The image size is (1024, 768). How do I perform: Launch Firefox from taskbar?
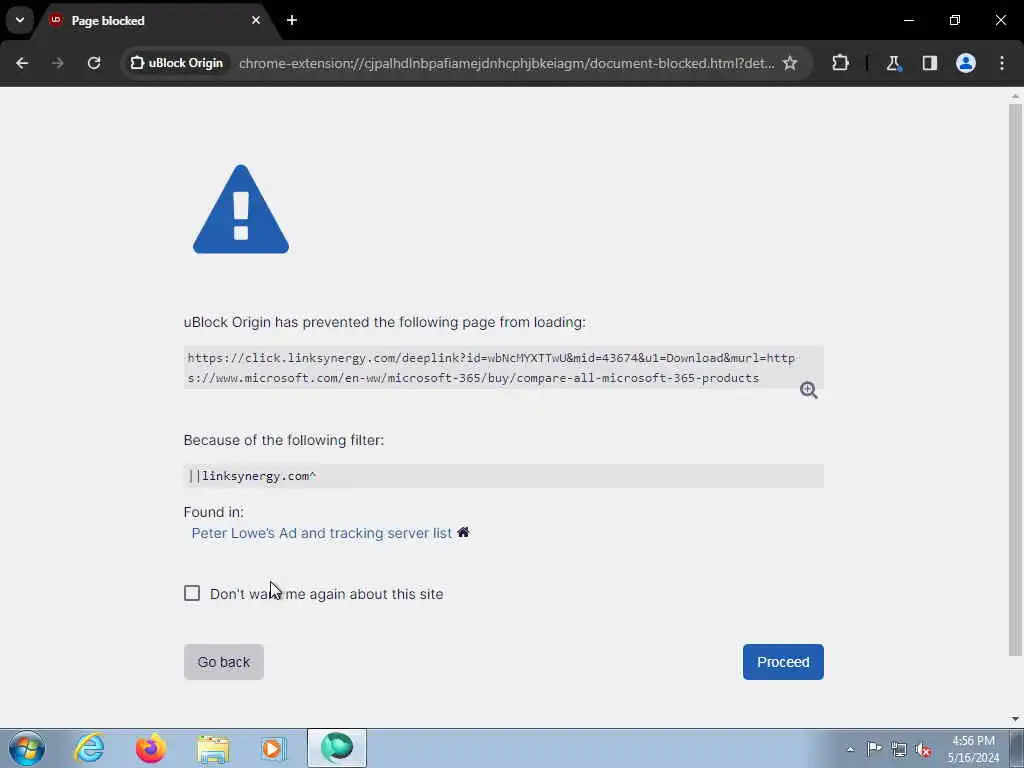[151, 748]
